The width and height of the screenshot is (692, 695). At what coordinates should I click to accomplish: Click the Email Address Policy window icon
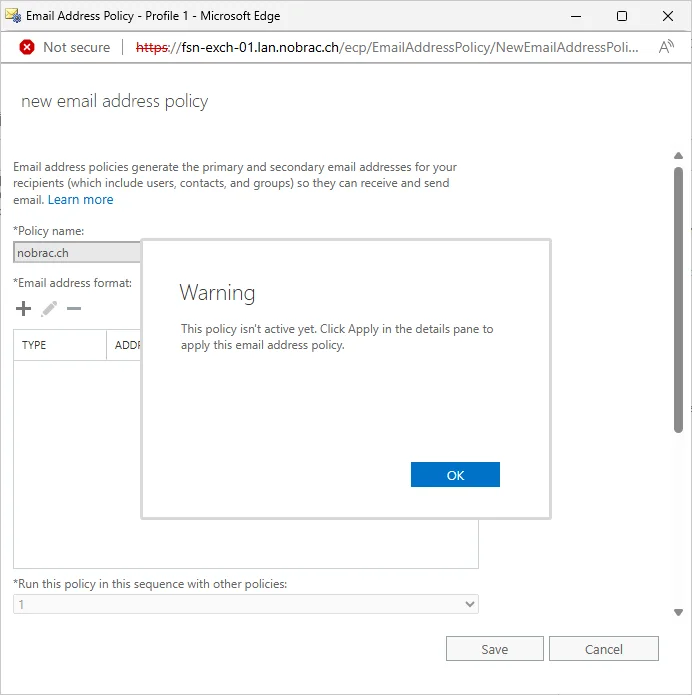(13, 16)
